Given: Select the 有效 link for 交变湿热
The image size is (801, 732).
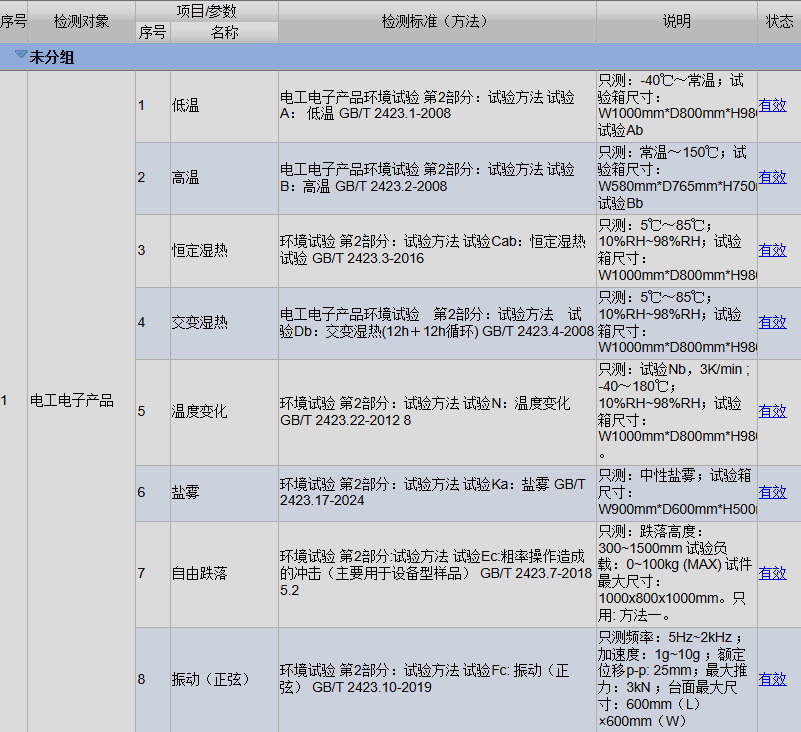Looking at the screenshot, I should pos(772,322).
